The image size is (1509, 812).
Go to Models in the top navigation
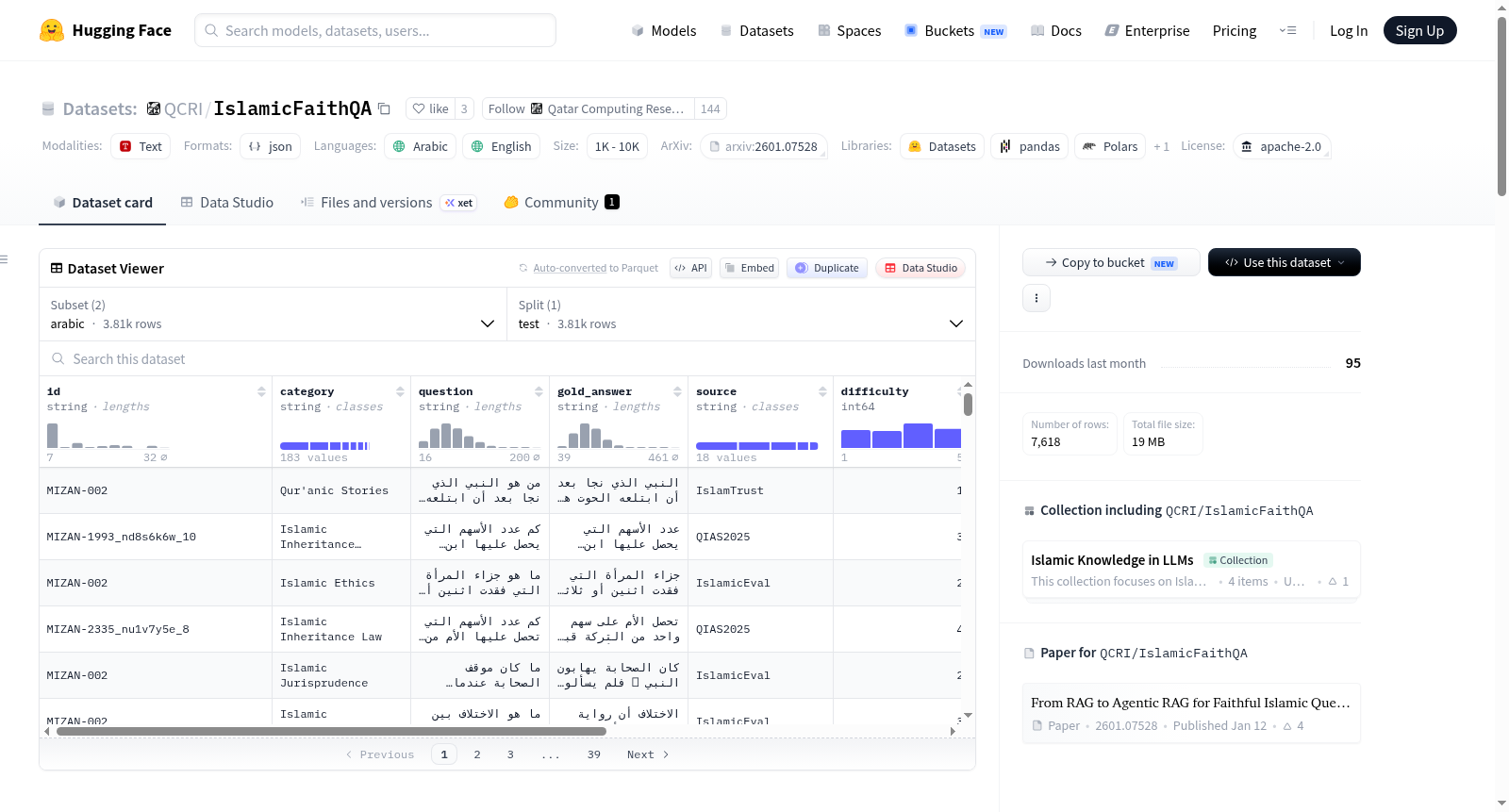(x=664, y=30)
